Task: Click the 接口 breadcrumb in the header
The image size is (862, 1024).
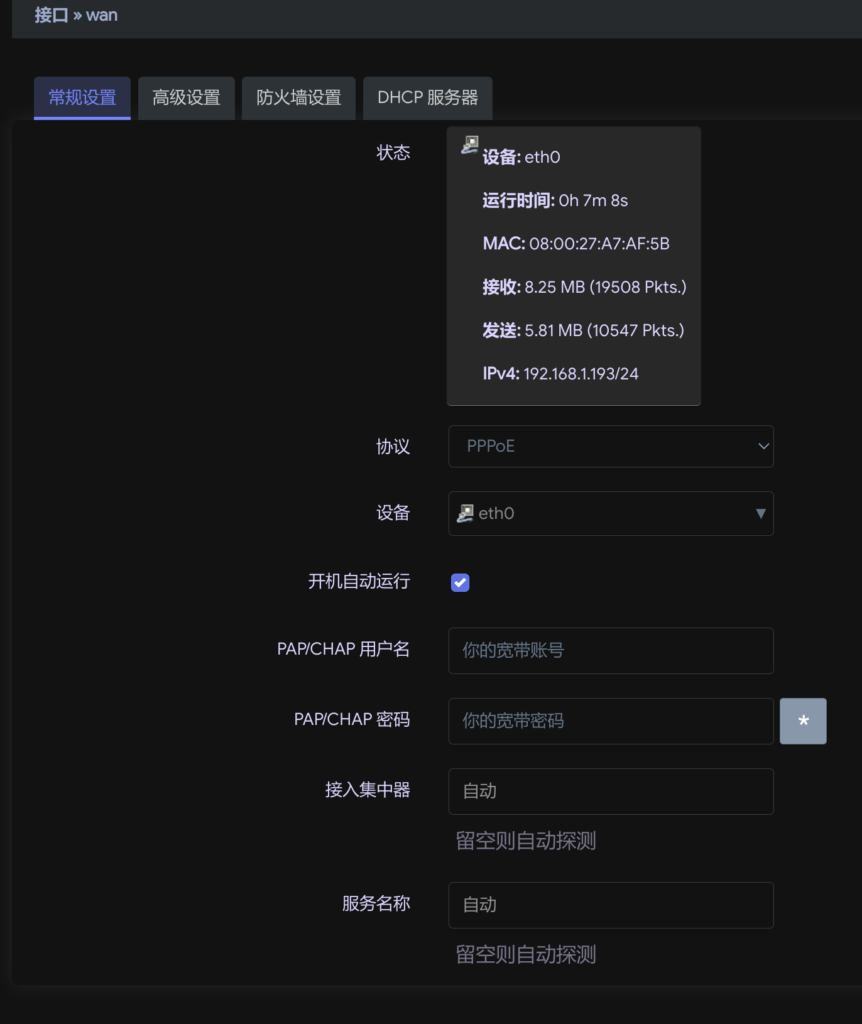Action: click(51, 16)
